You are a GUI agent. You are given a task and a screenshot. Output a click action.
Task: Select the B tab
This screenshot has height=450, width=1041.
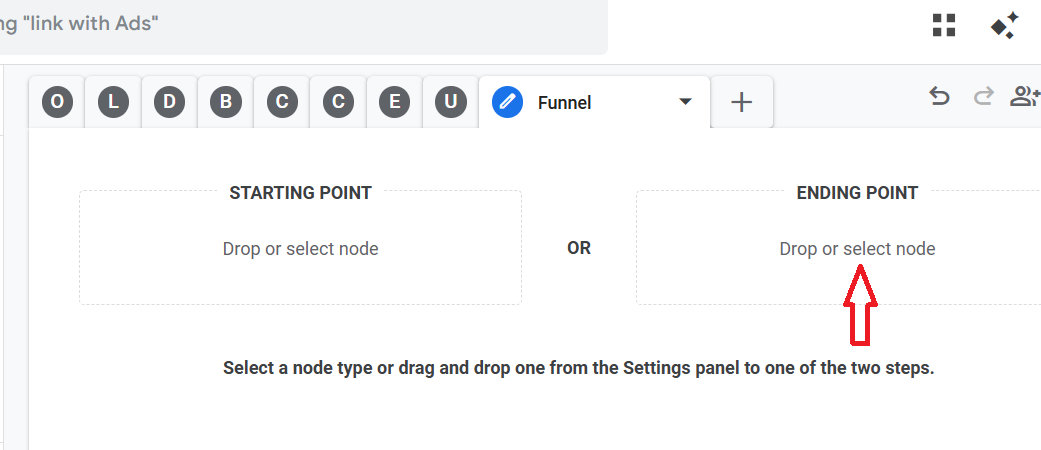point(226,102)
